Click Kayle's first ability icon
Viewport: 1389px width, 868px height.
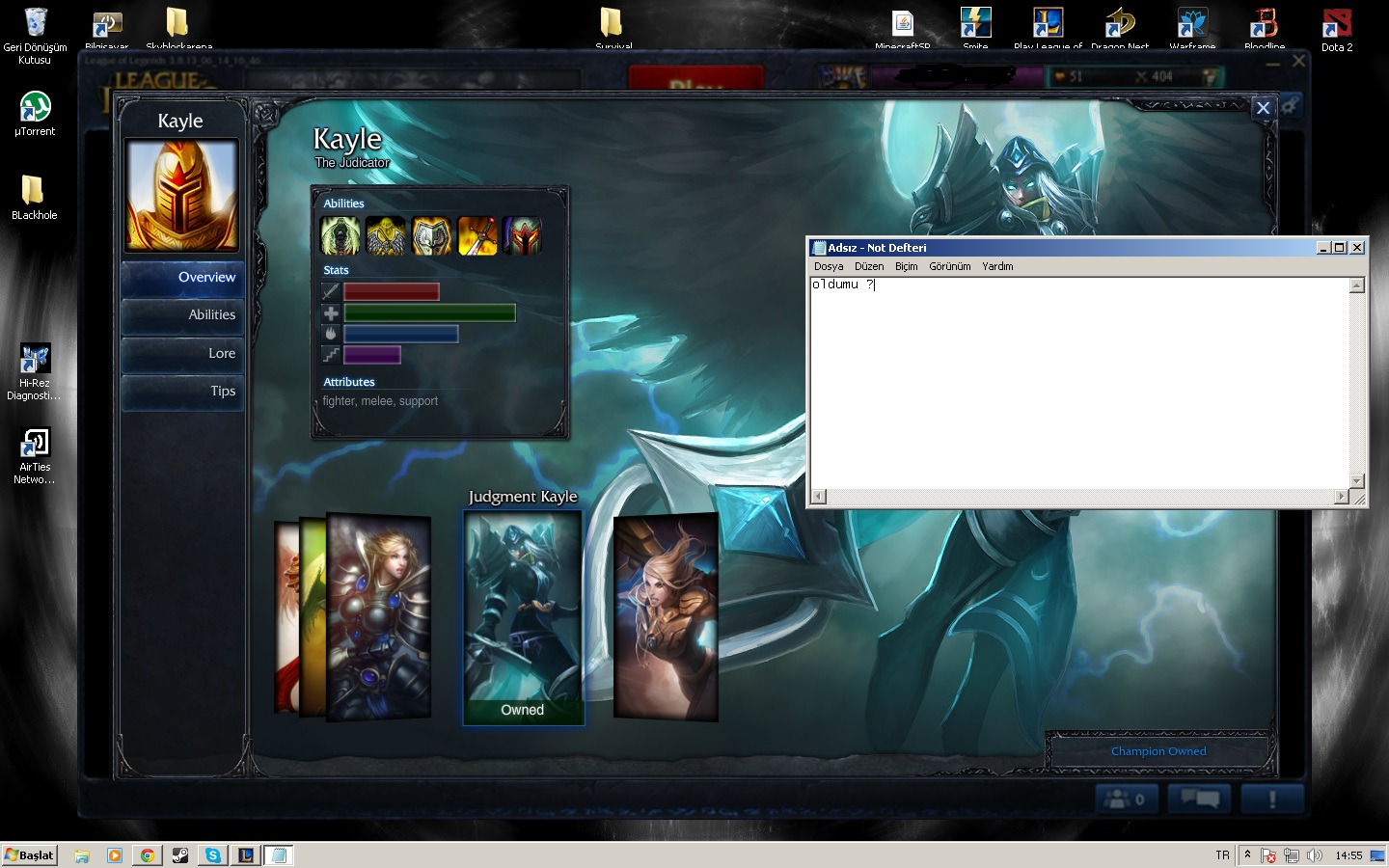(340, 236)
